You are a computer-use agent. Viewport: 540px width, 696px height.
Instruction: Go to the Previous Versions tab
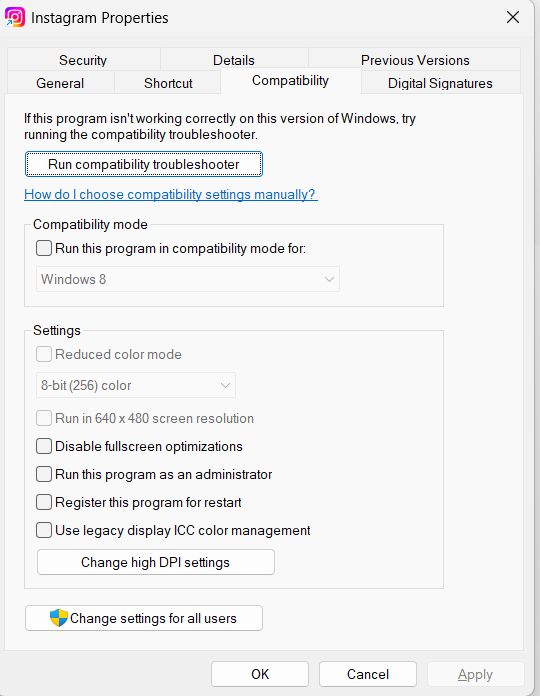415,59
